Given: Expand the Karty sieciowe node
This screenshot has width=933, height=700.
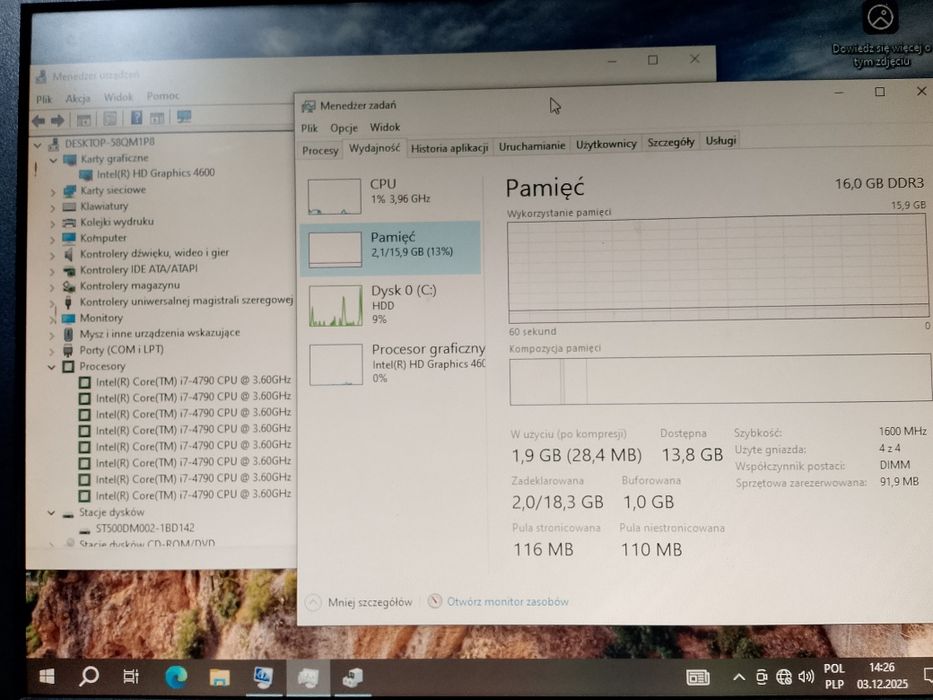Looking at the screenshot, I should click(x=53, y=192).
